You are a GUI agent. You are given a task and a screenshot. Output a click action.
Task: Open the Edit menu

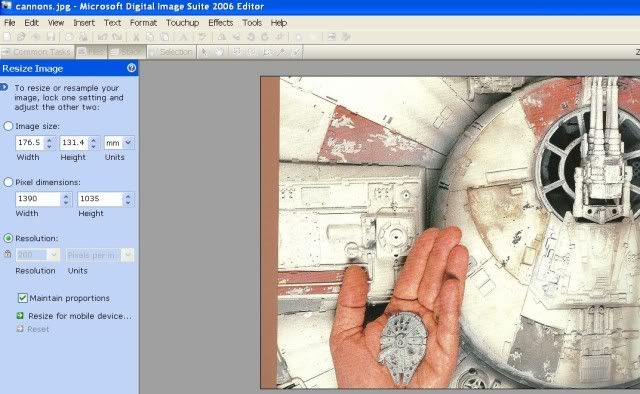point(31,23)
